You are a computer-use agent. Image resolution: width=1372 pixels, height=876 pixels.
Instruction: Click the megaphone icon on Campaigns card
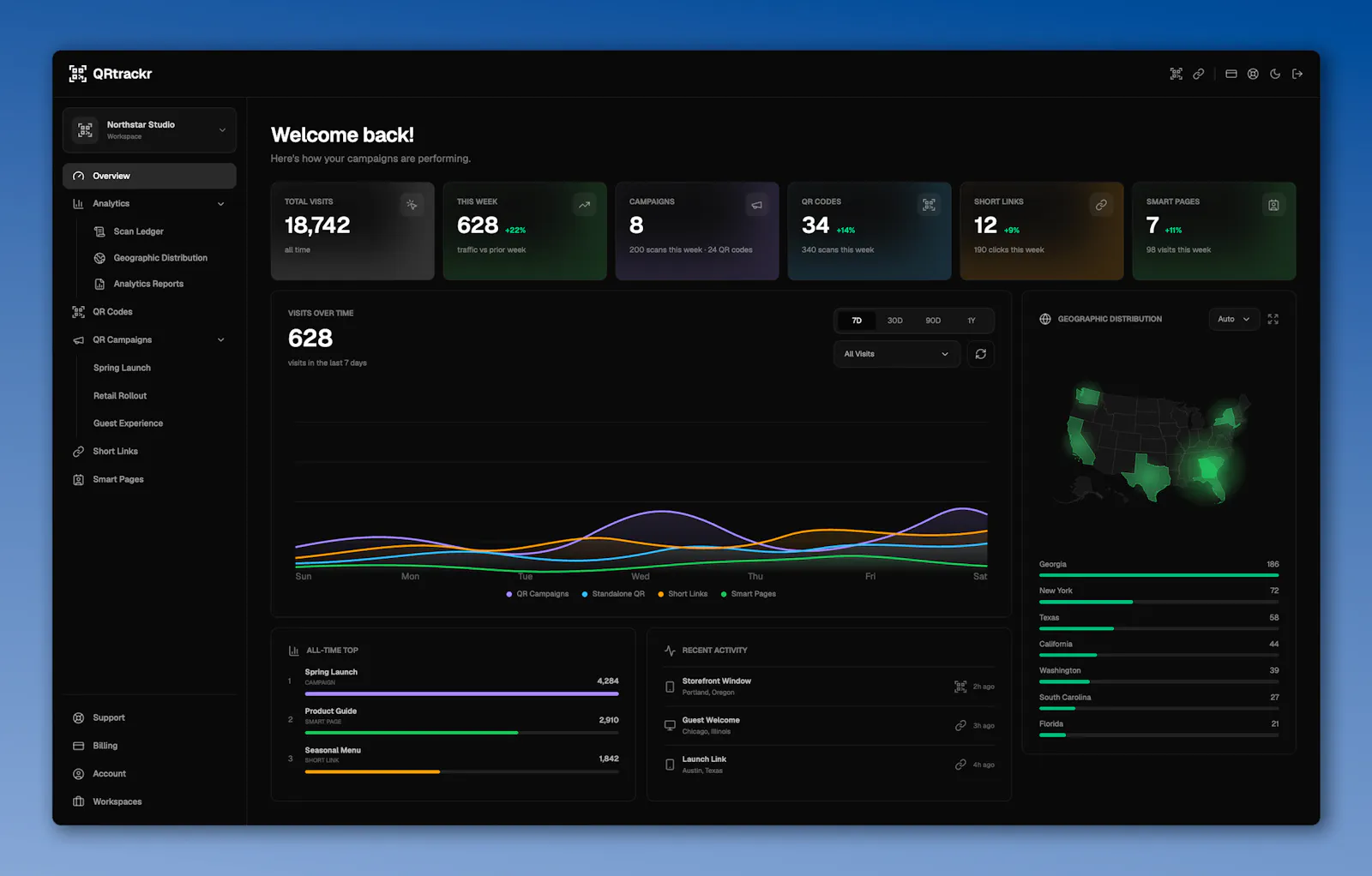[756, 205]
